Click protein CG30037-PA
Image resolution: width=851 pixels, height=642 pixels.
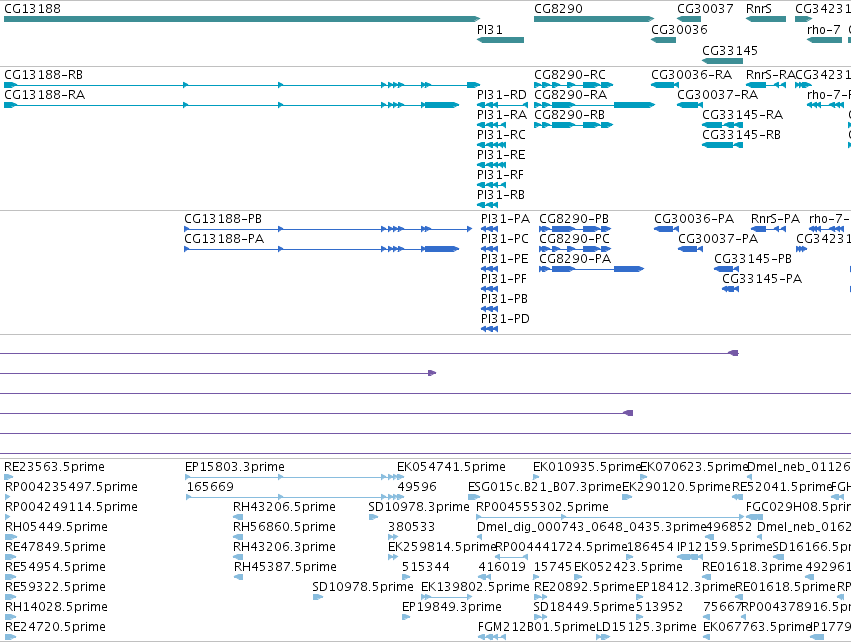(x=690, y=249)
